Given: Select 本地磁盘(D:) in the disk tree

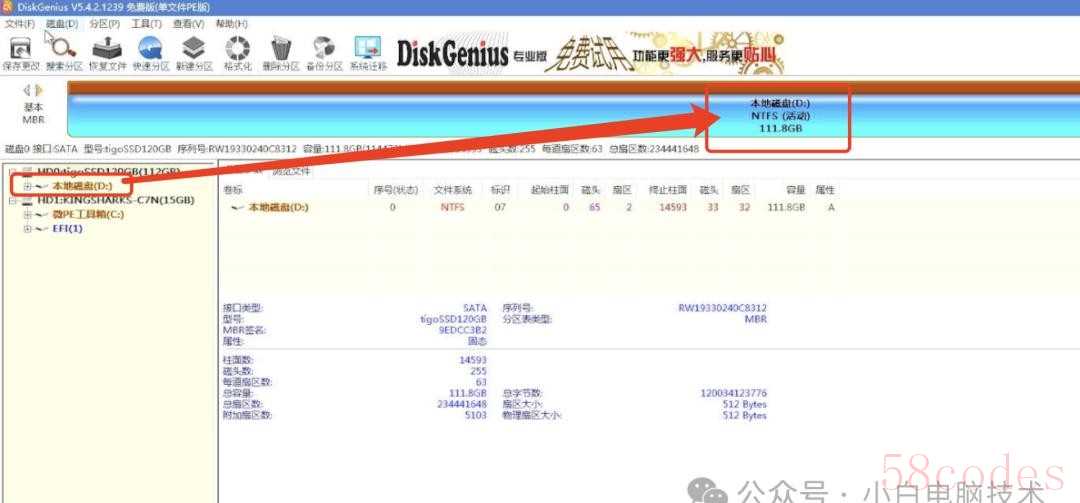Looking at the screenshot, I should click(82, 186).
